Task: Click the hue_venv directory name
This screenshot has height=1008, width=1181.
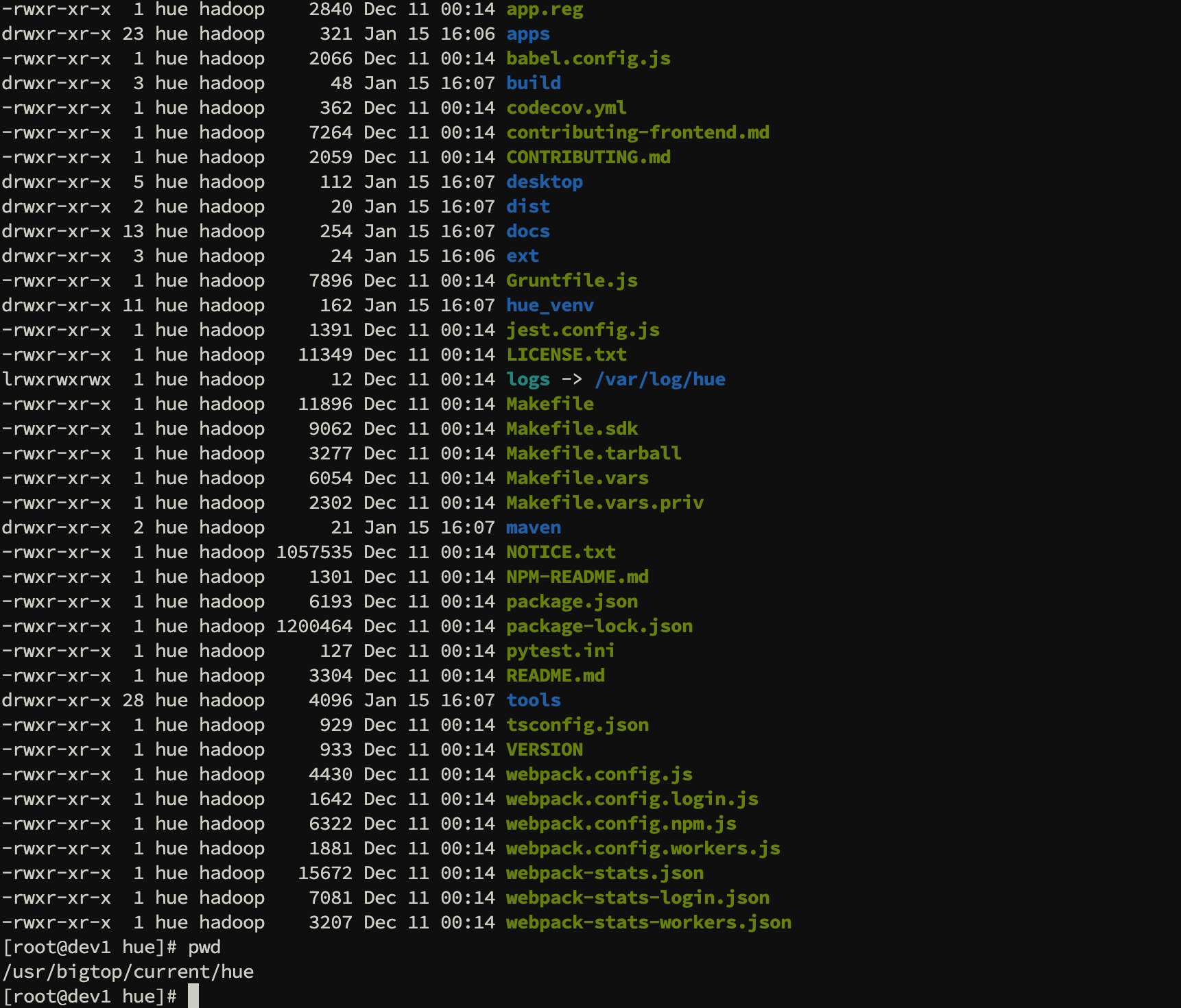Action: click(549, 306)
